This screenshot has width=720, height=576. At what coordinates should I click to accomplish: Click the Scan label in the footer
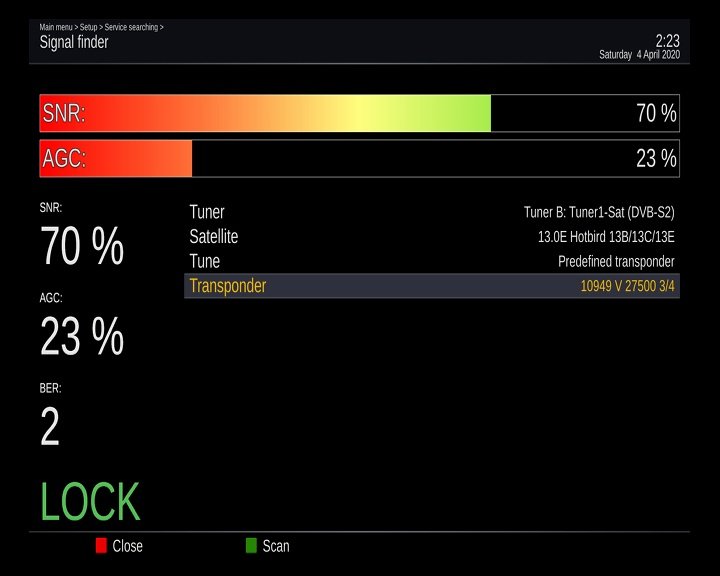276,546
